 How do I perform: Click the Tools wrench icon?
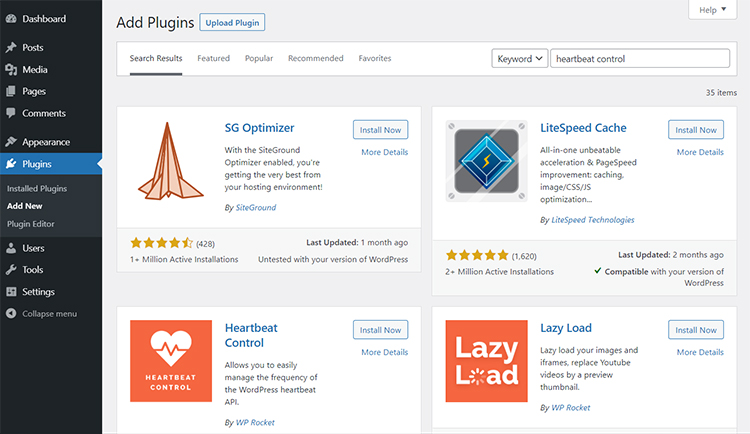point(10,270)
